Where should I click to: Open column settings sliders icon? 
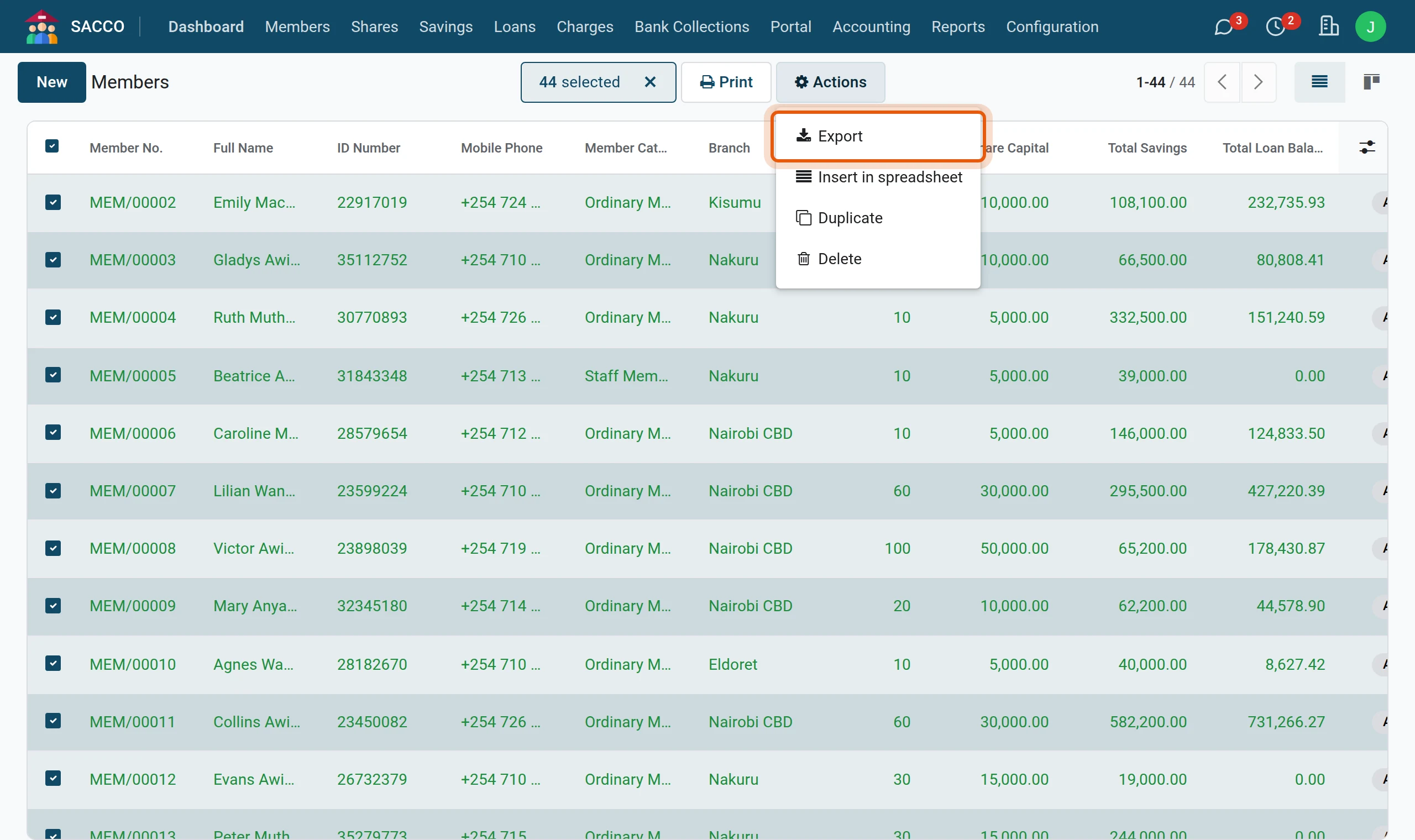[x=1367, y=148]
